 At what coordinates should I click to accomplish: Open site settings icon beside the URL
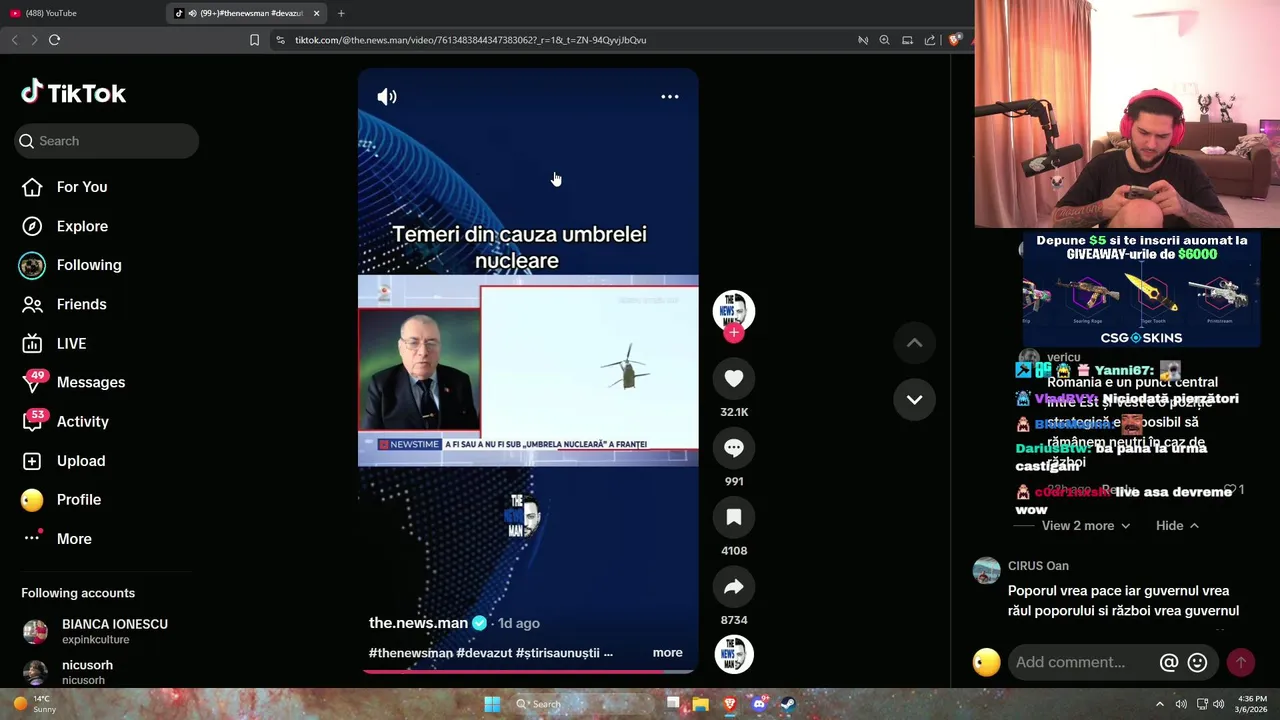(280, 40)
